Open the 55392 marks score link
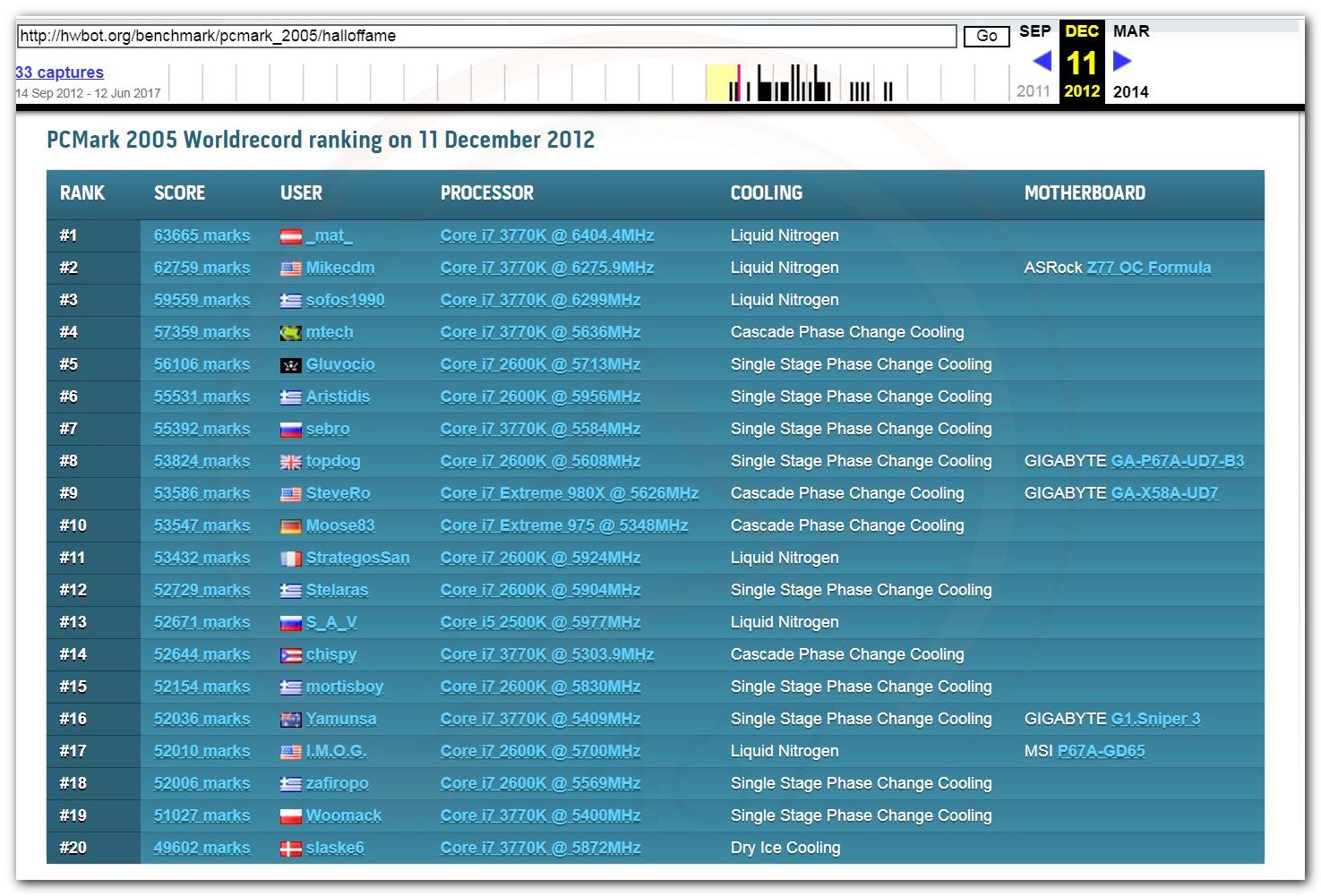 202,429
